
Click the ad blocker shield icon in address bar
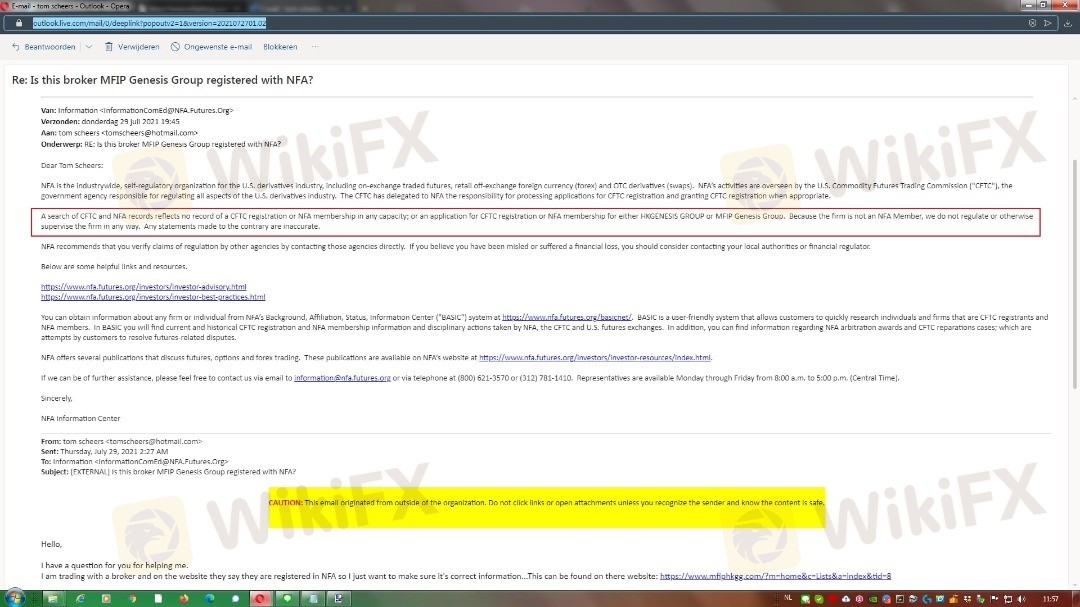coord(1032,23)
